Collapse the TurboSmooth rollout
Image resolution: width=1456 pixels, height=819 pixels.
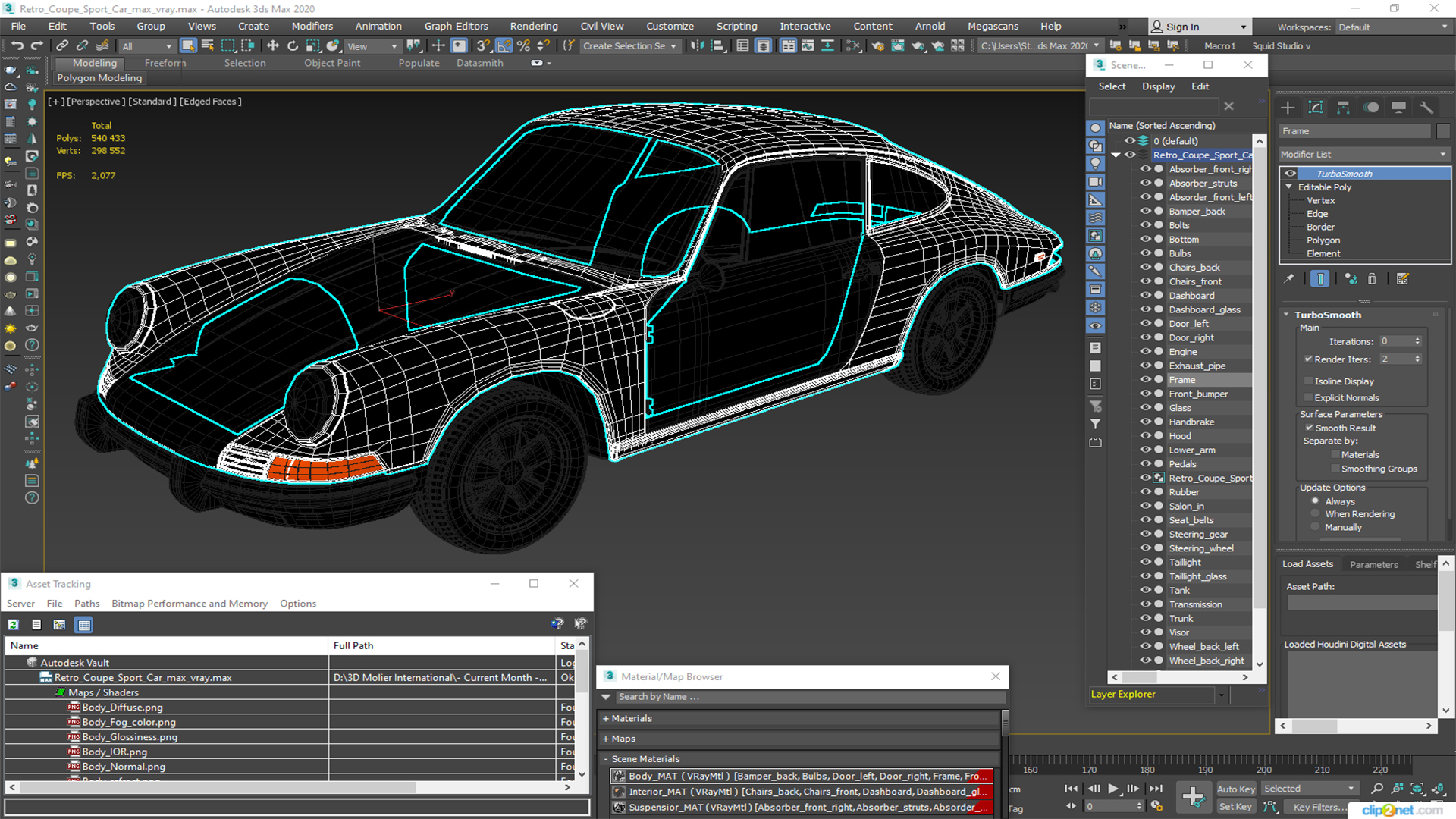tap(1286, 315)
